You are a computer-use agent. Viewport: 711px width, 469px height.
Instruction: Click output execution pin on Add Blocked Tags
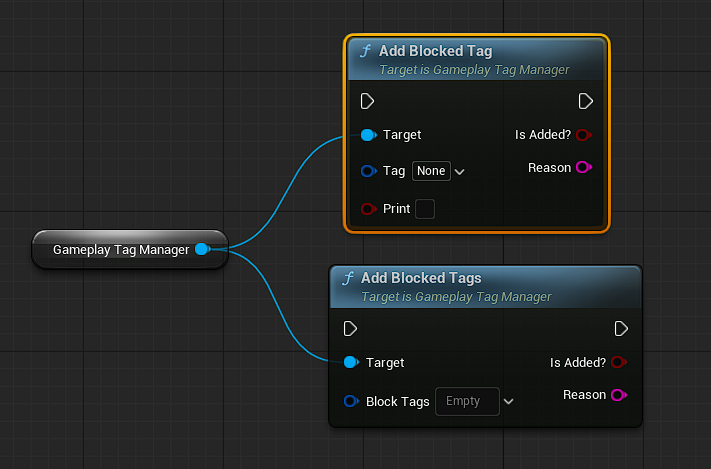[621, 329]
